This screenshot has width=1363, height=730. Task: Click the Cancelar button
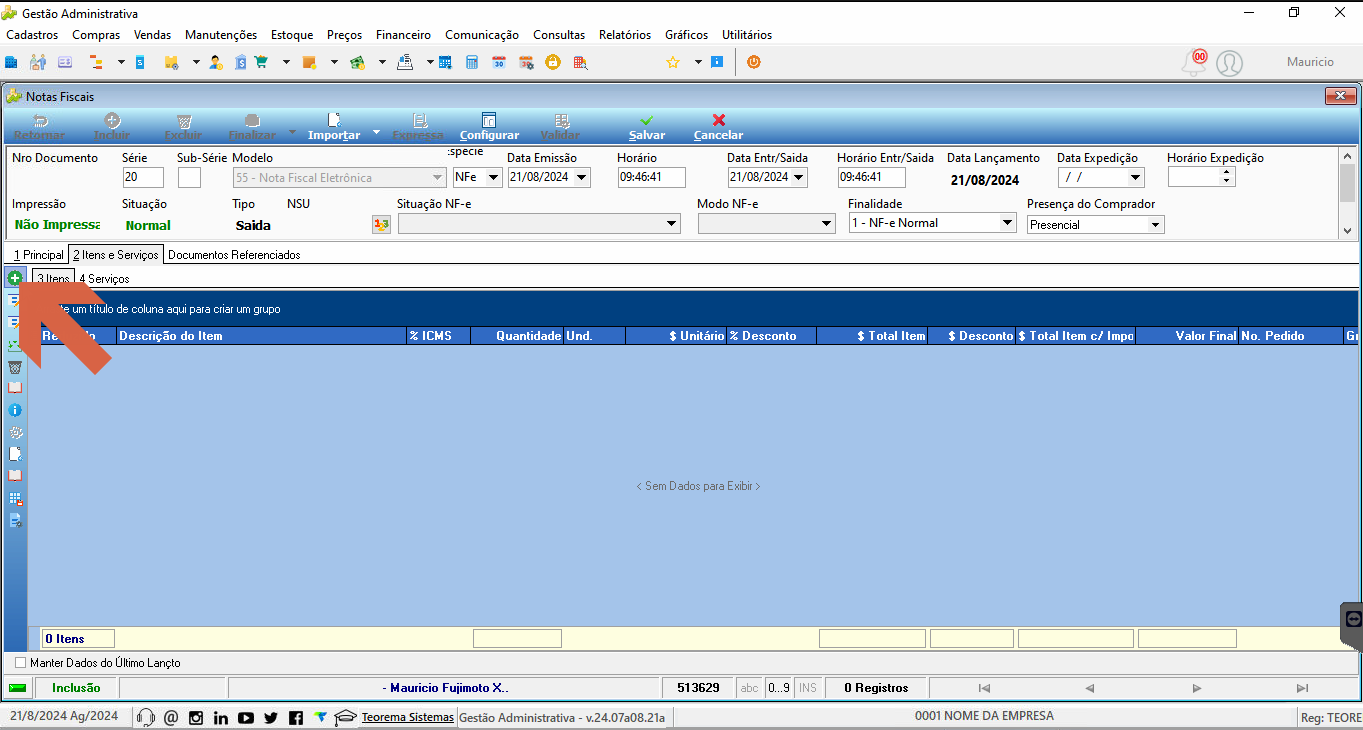coord(718,127)
